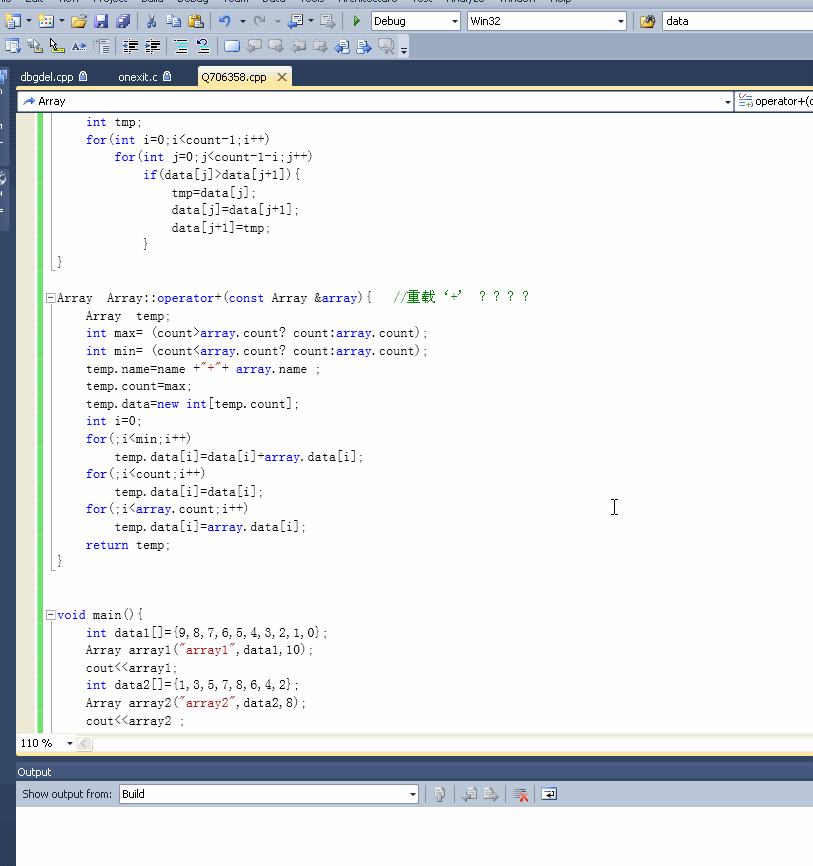
Task: Select the Q706358.cpp tab
Action: [234, 77]
